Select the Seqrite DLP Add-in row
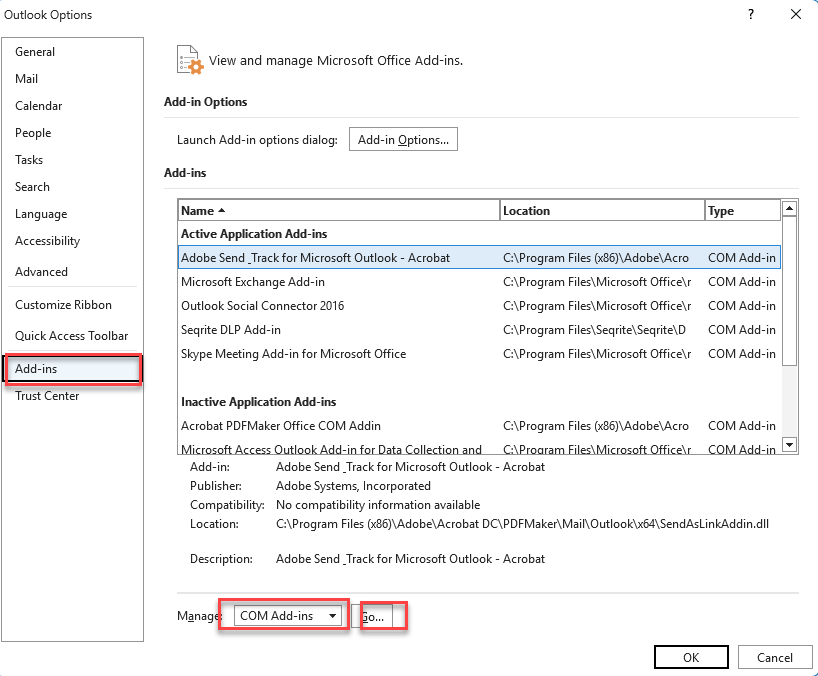Screen dimensions: 818x676 479,330
